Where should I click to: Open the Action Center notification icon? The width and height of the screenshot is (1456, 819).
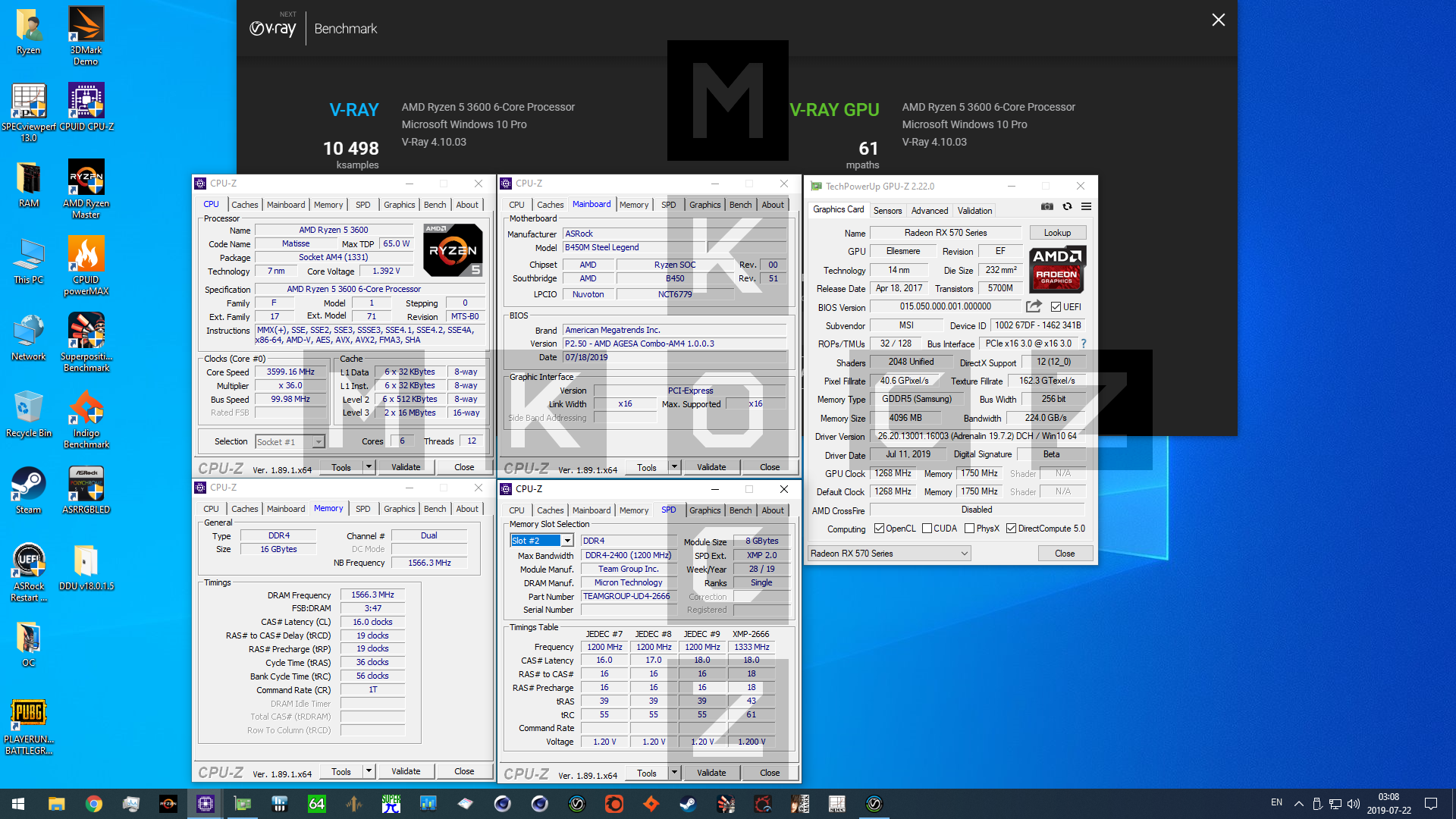click(x=1431, y=804)
